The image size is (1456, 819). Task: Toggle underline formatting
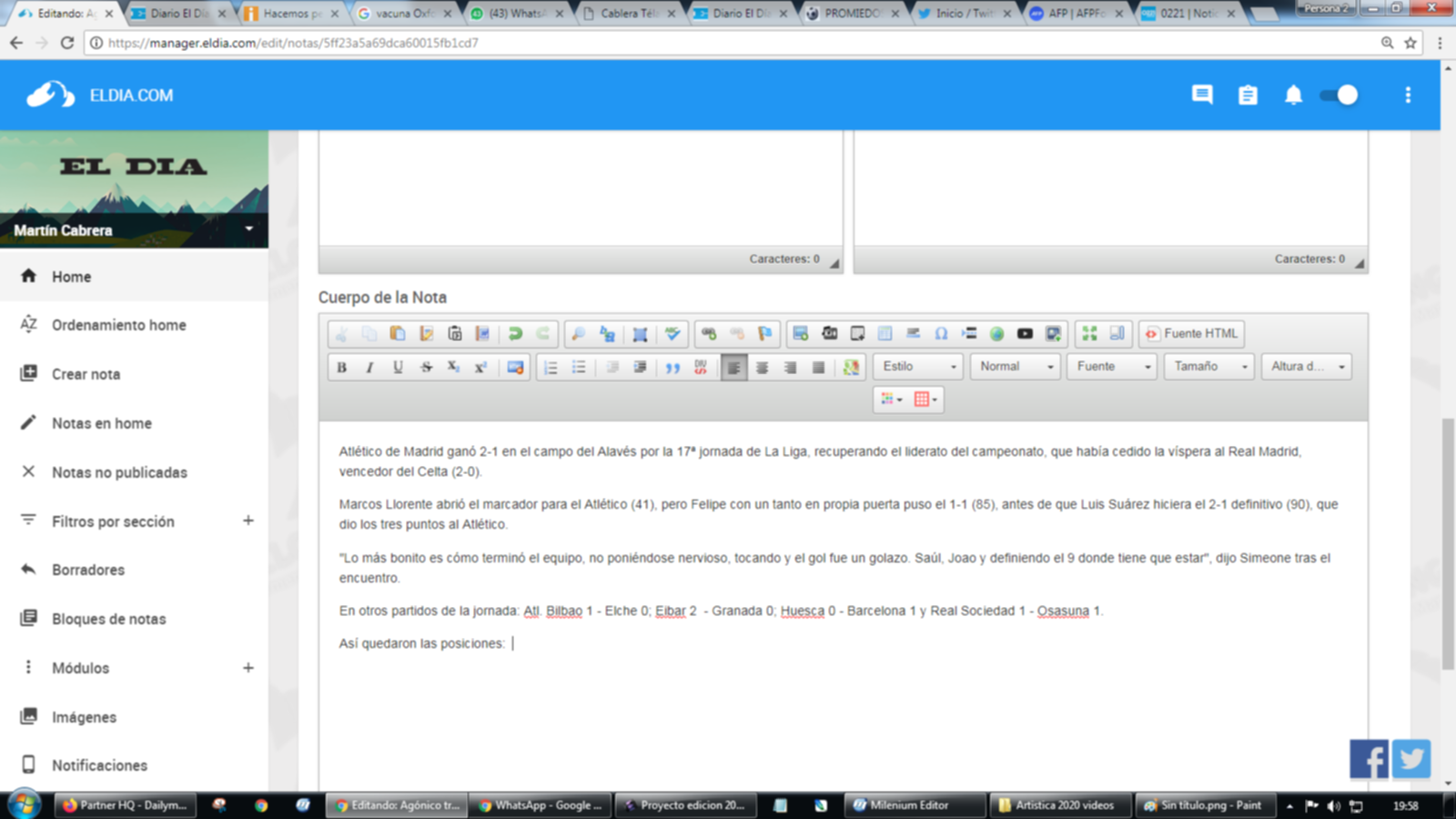tap(398, 368)
